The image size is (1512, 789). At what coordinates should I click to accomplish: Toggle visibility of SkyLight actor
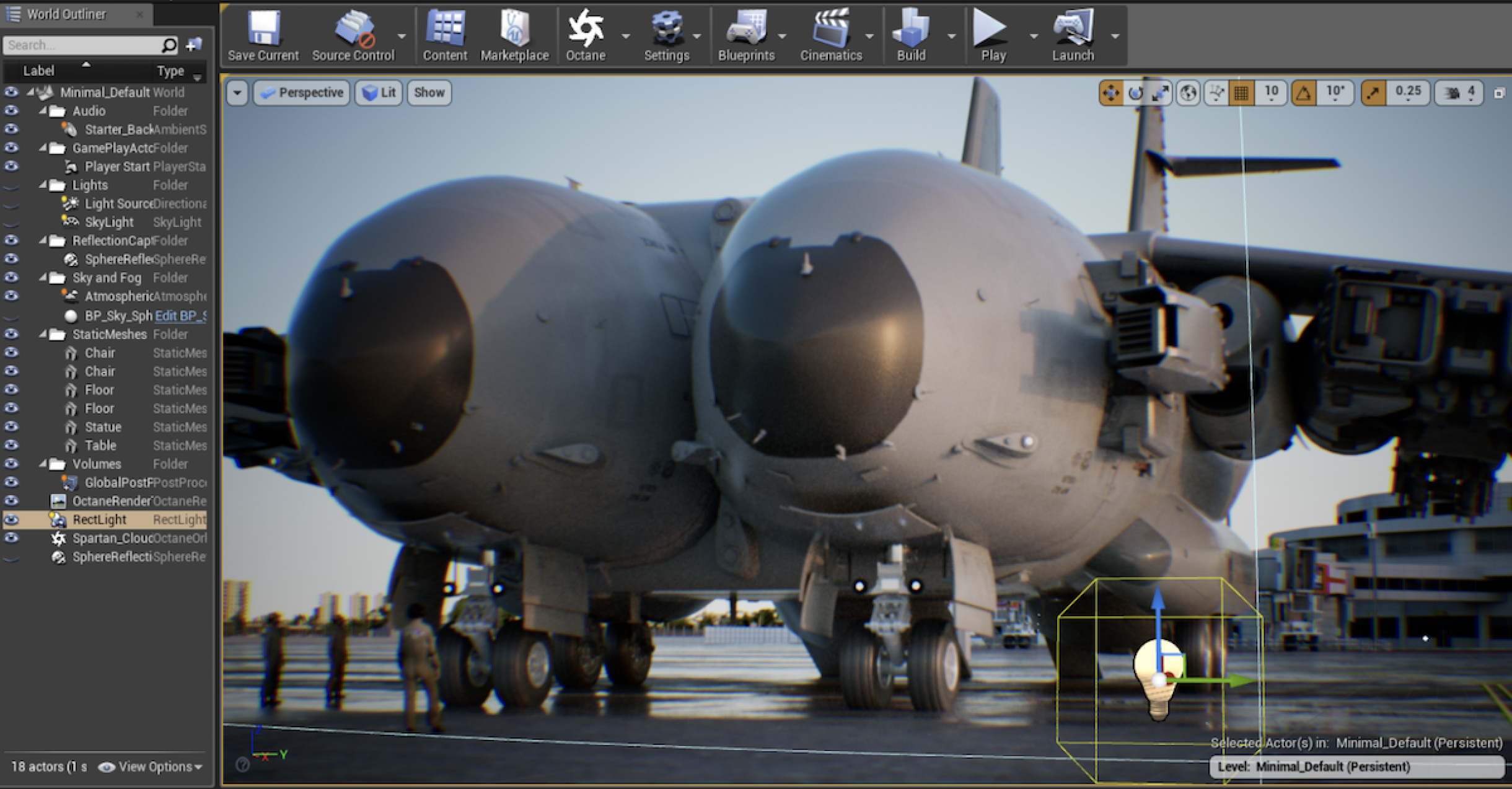[x=12, y=222]
